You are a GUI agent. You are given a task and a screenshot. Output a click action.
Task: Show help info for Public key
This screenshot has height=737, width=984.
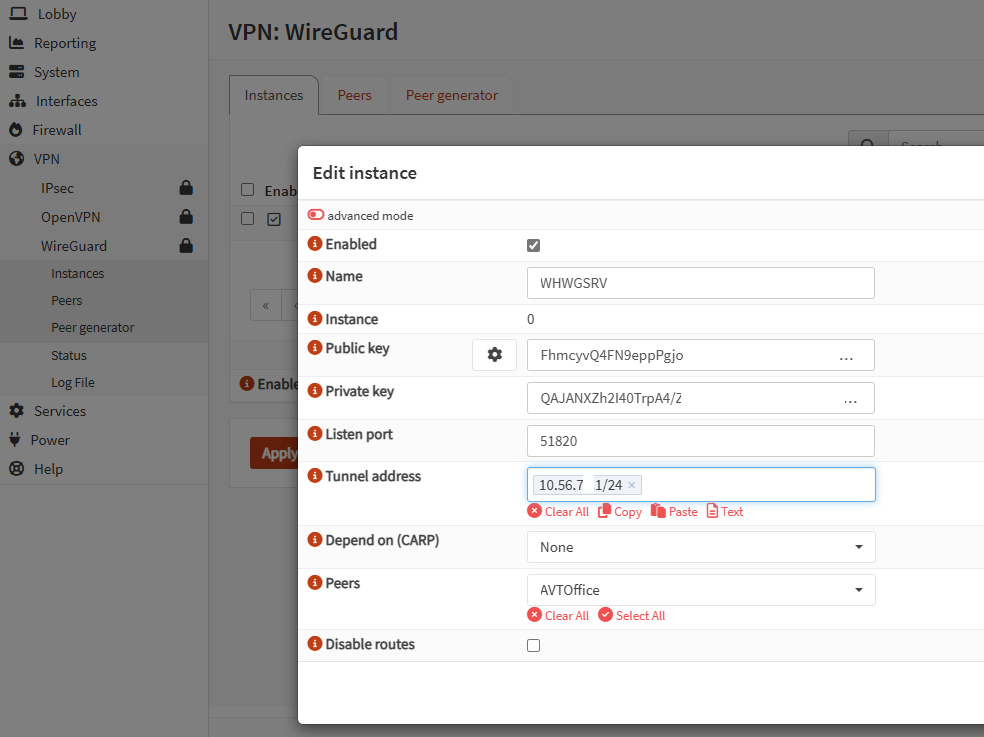(314, 347)
